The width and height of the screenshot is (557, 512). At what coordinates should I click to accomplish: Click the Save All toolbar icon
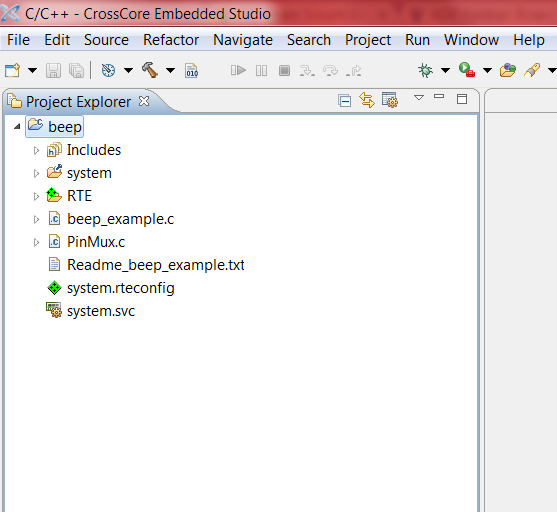point(76,70)
